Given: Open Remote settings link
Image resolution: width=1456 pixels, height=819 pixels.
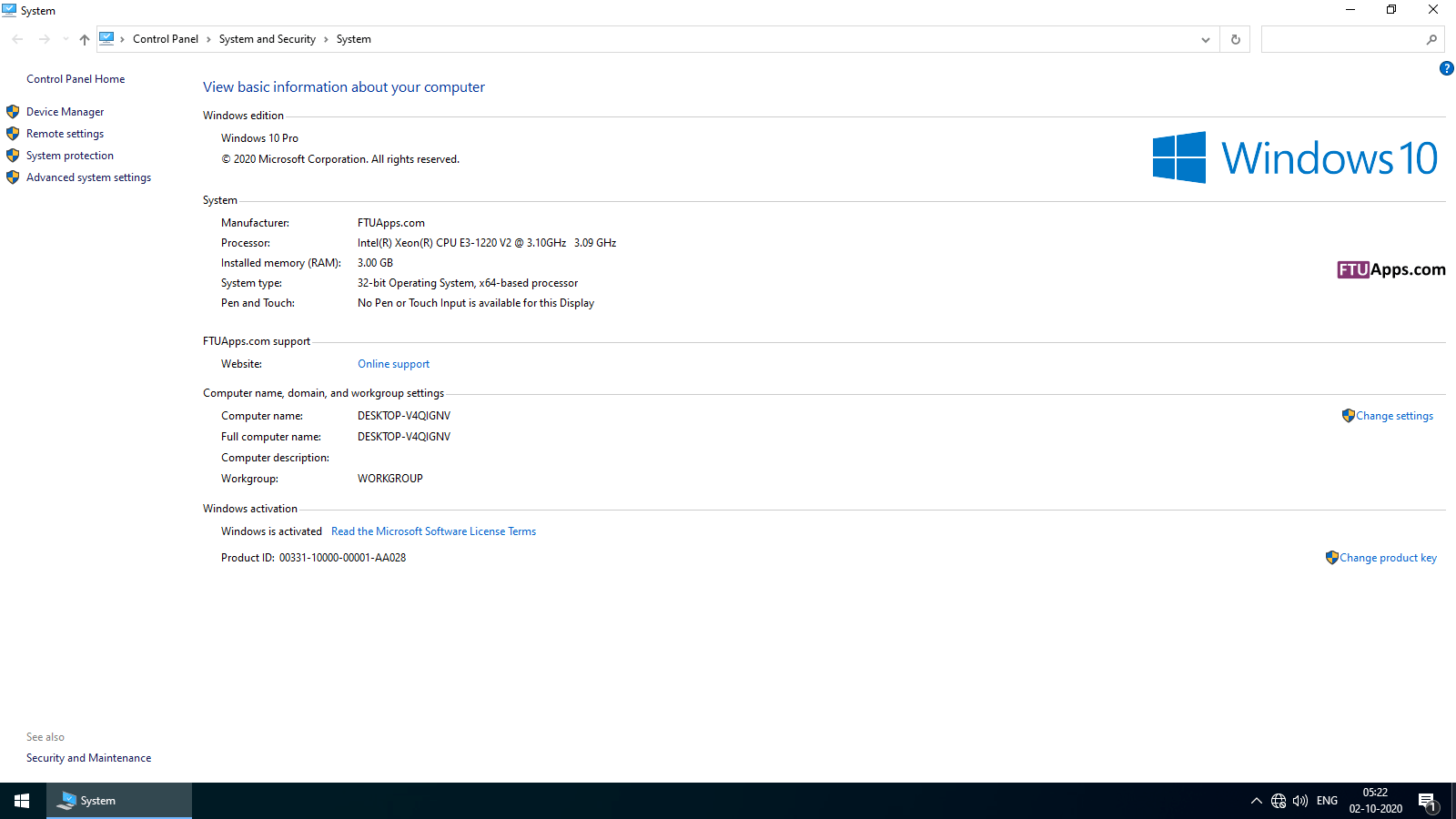Looking at the screenshot, I should (x=66, y=134).
